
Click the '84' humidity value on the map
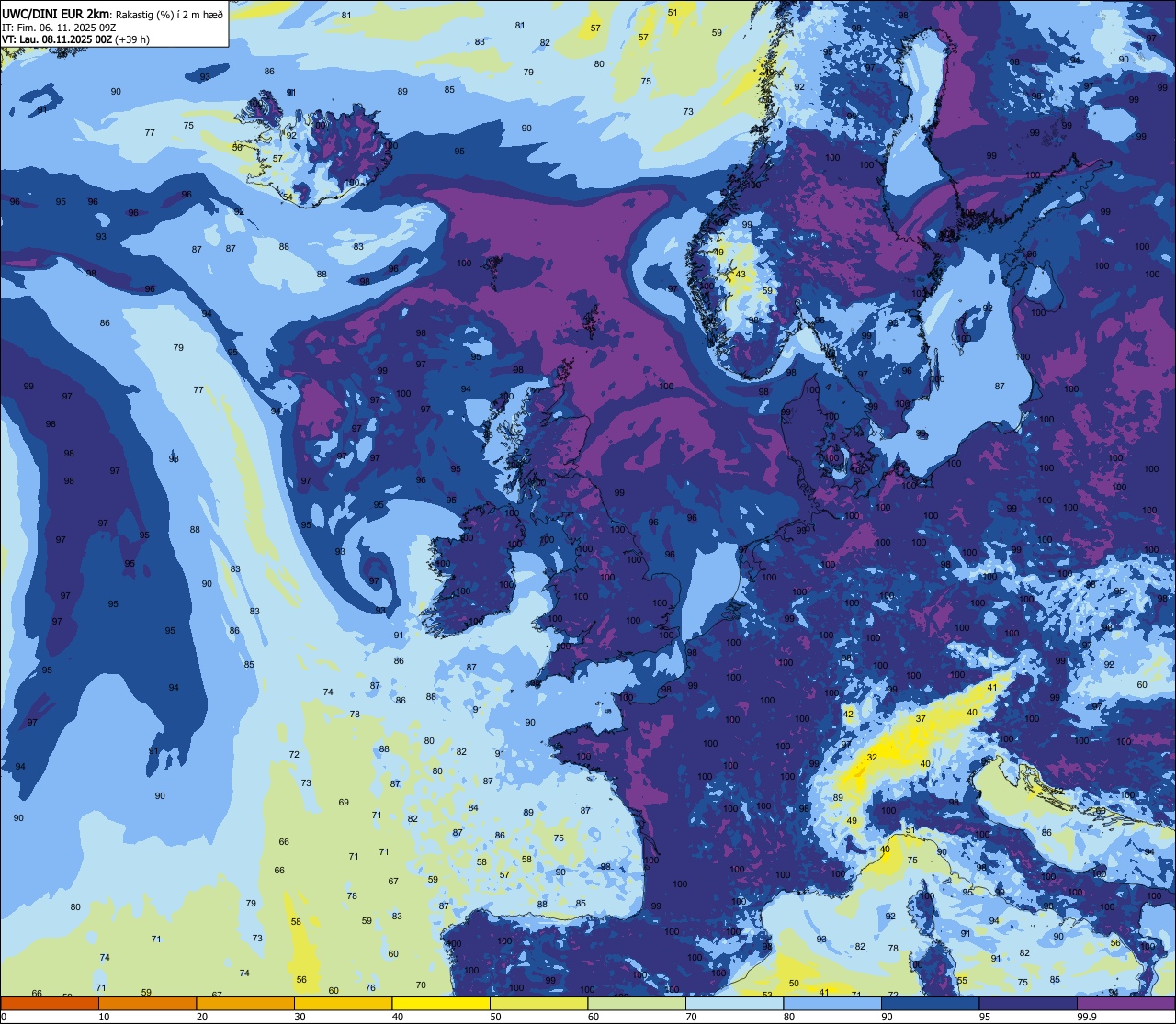point(473,807)
